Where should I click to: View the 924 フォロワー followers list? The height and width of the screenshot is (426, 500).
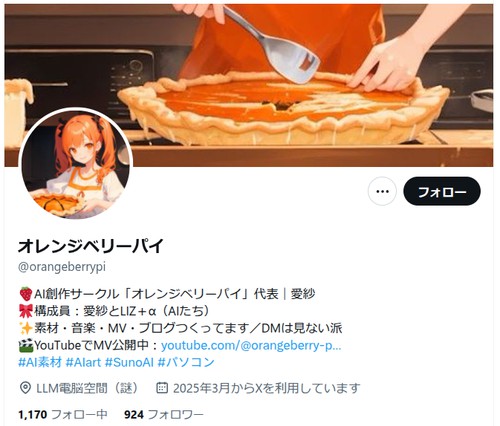164,415
